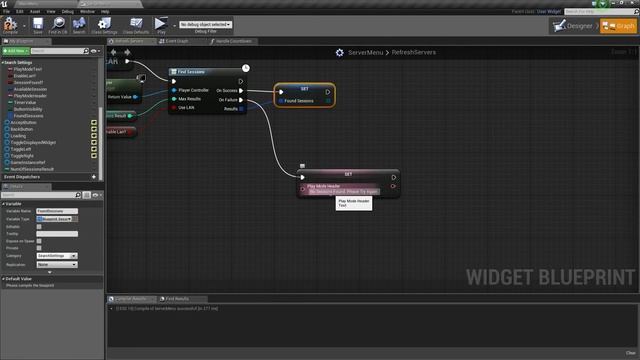Click Unreal Engine logo at top-left

pyautogui.click(x=4, y=4)
